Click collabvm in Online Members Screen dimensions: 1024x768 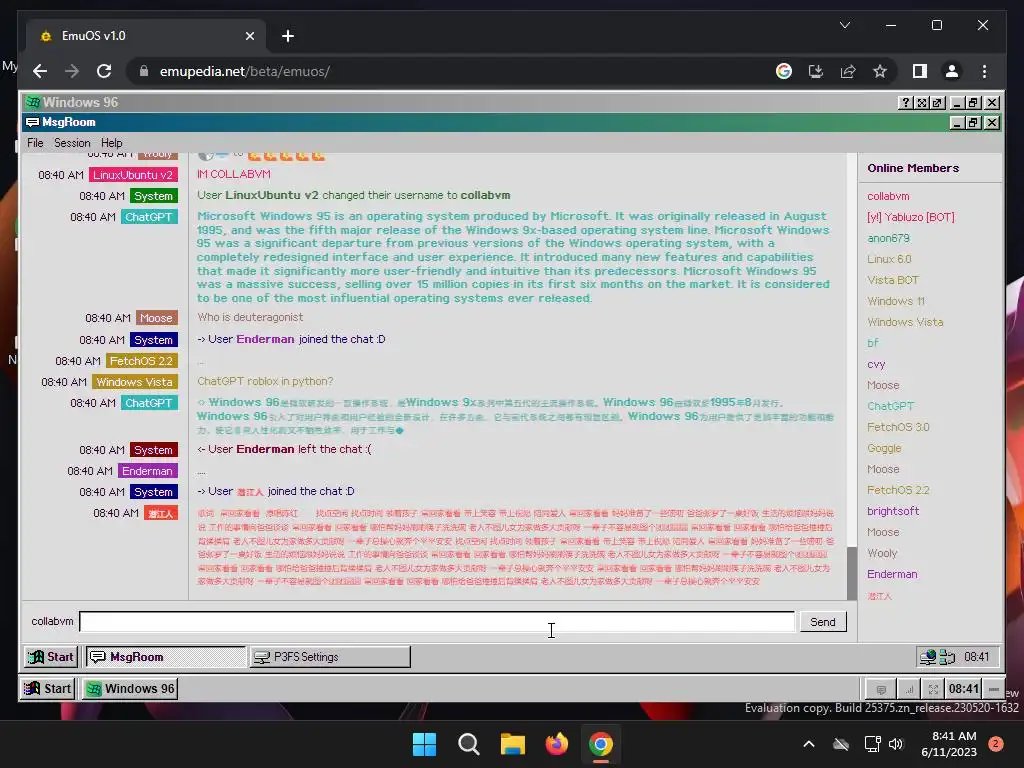tap(888, 197)
